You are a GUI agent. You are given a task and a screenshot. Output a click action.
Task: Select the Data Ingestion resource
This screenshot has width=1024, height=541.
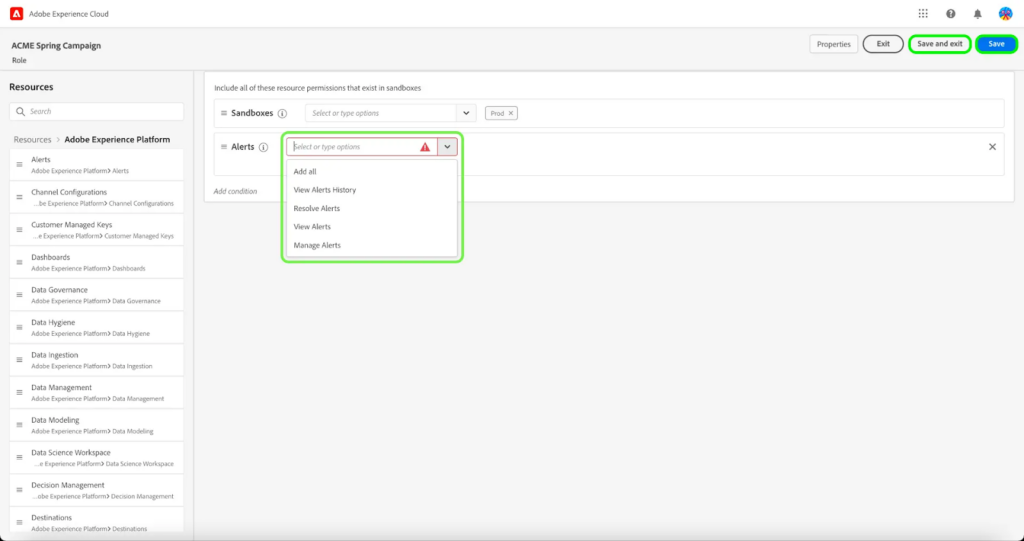[x=97, y=360]
